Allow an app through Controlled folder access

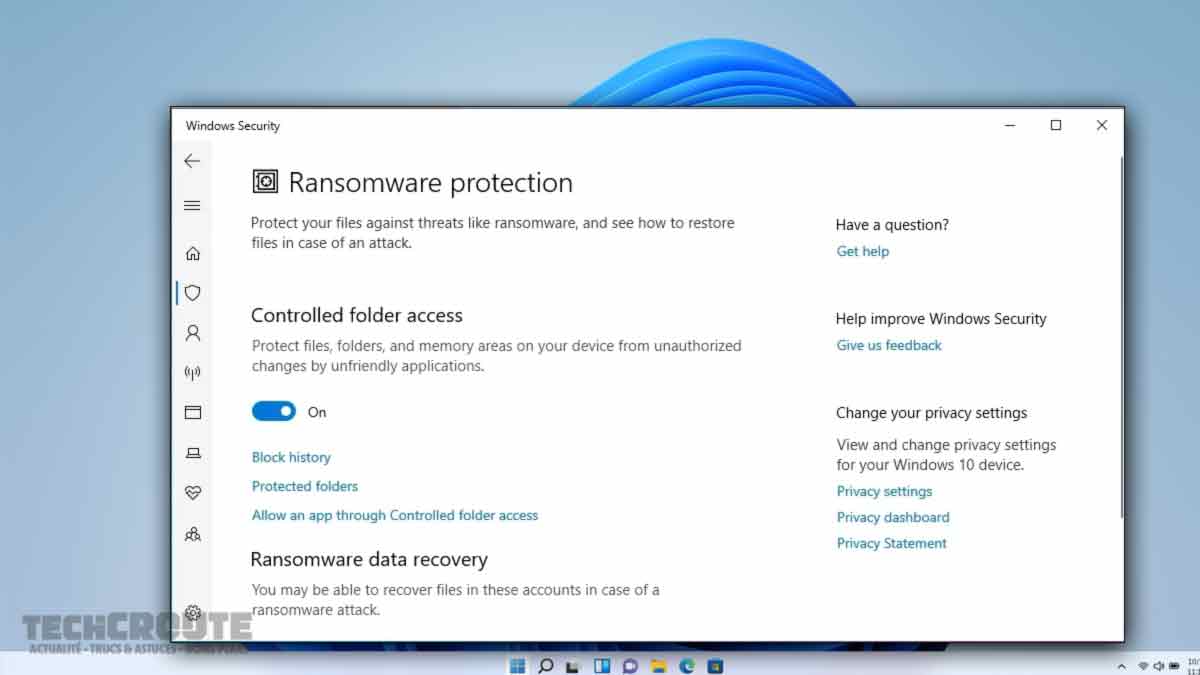coord(395,515)
